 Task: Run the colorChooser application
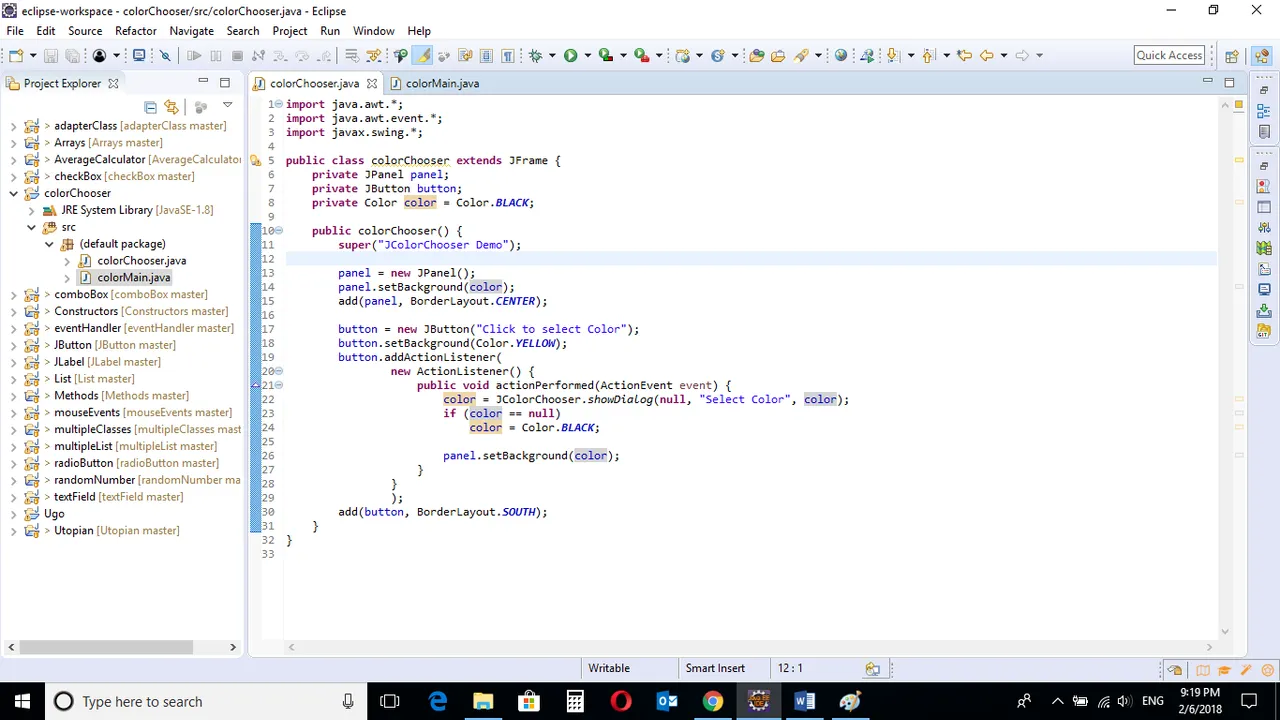coord(571,55)
